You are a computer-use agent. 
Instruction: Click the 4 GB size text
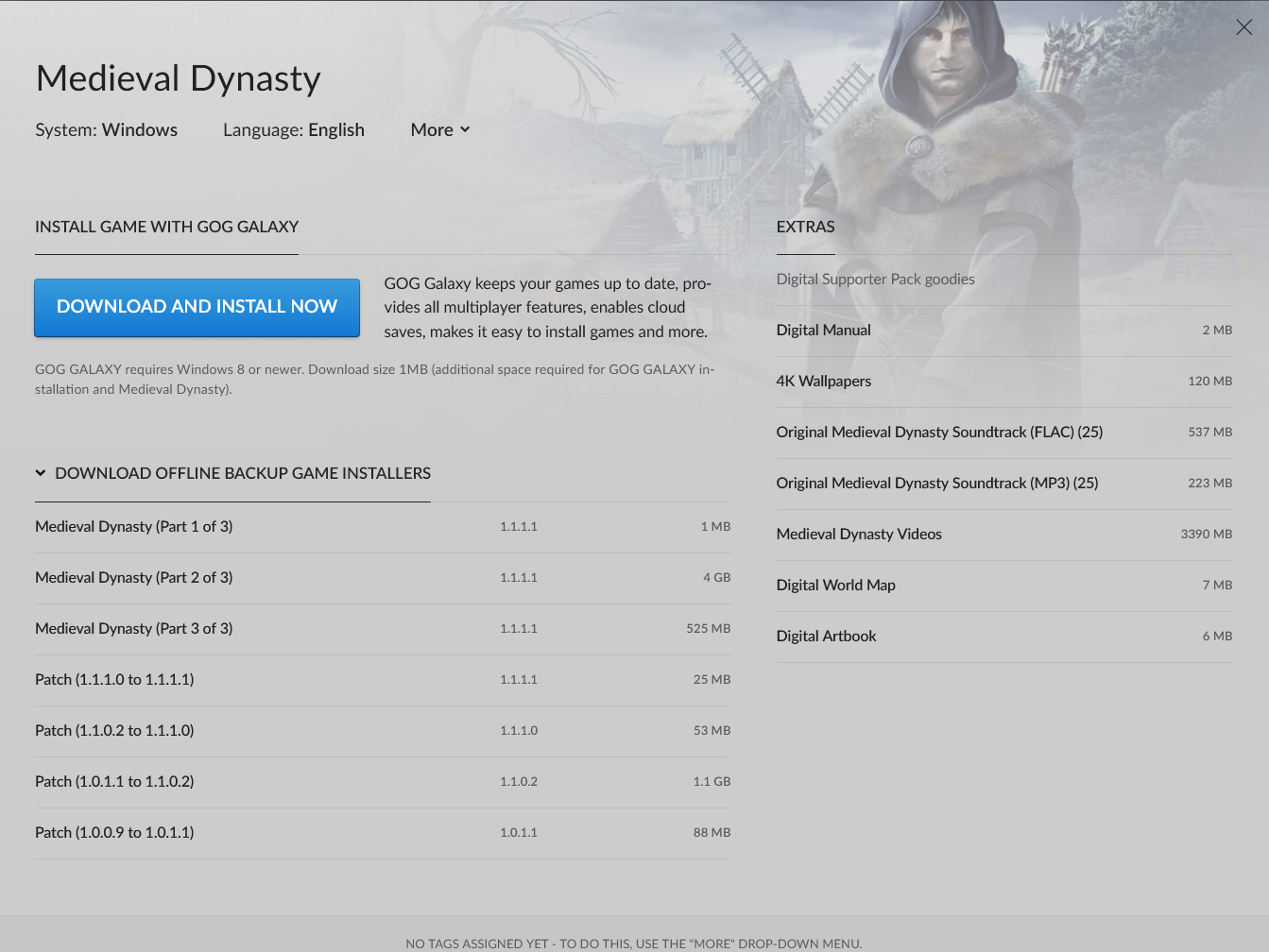point(716,578)
